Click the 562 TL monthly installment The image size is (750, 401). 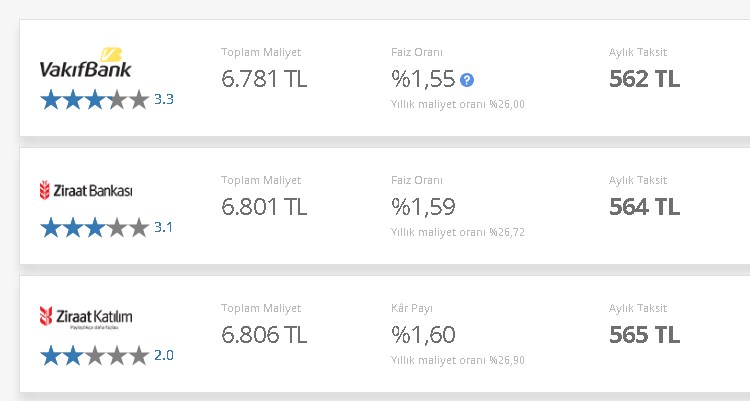coord(644,79)
